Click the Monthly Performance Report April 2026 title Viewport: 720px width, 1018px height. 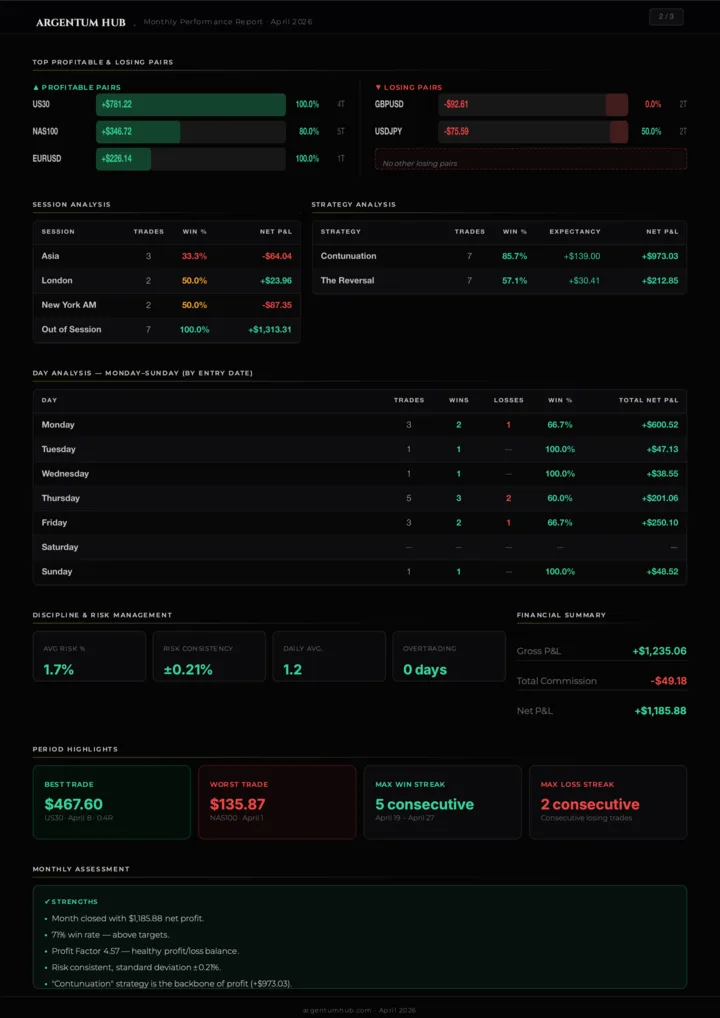228,22
